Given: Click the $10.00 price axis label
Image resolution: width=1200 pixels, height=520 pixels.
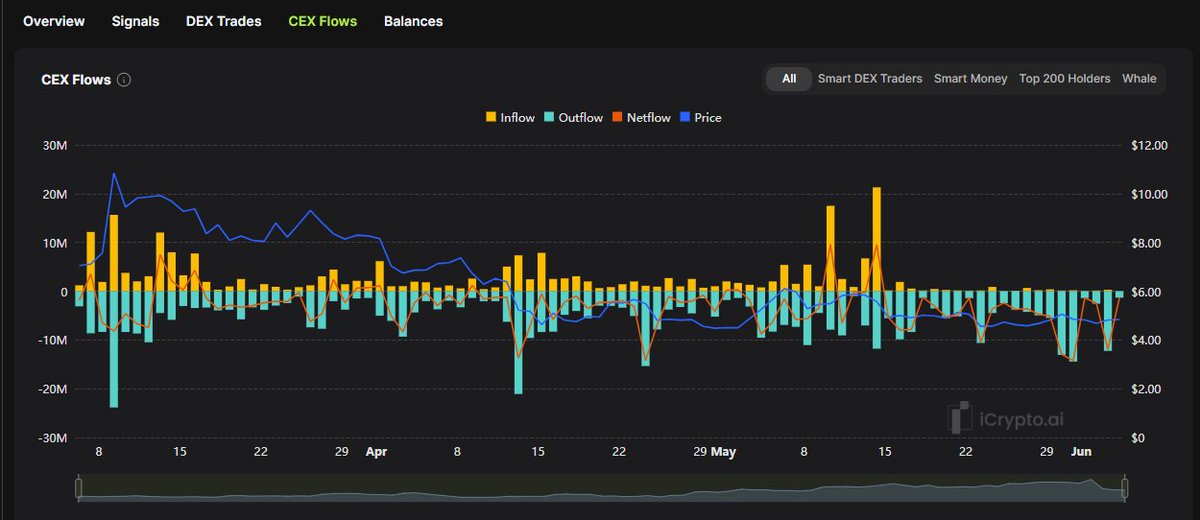Looking at the screenshot, I should click(x=1149, y=194).
